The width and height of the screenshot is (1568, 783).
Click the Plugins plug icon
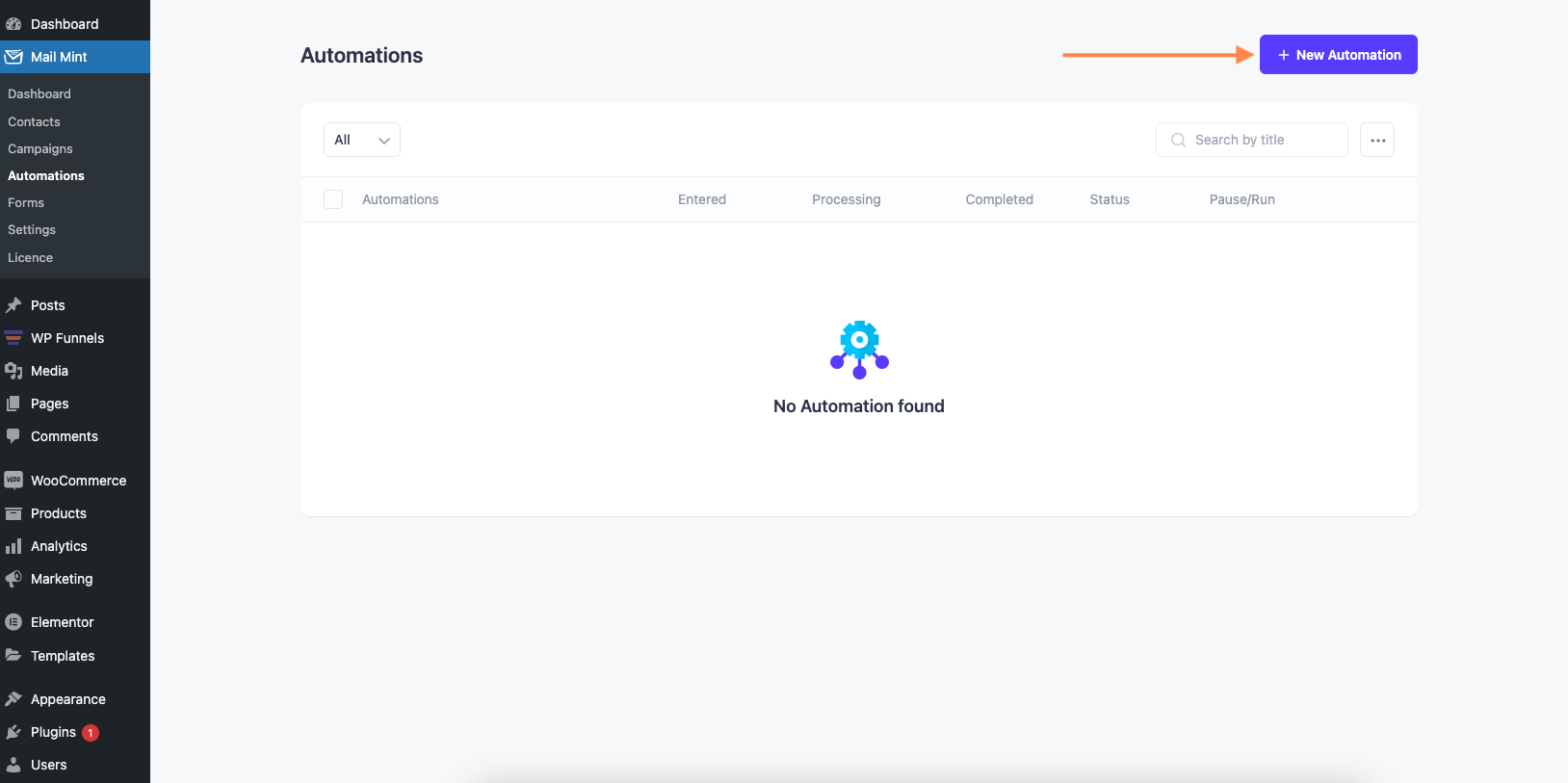point(13,732)
